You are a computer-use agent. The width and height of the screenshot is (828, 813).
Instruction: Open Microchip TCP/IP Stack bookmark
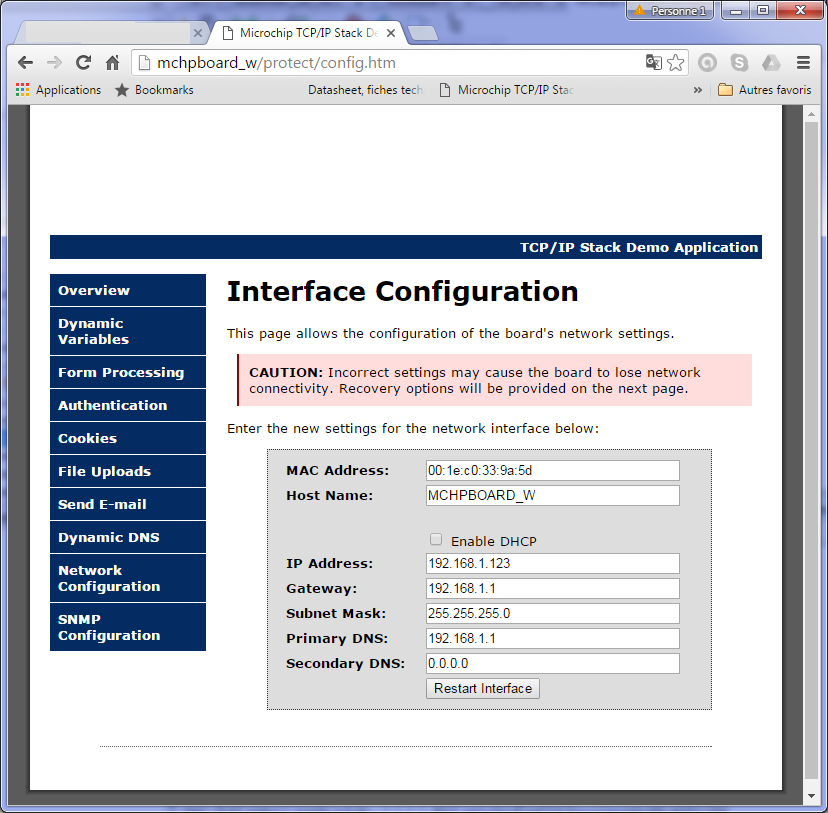point(507,90)
